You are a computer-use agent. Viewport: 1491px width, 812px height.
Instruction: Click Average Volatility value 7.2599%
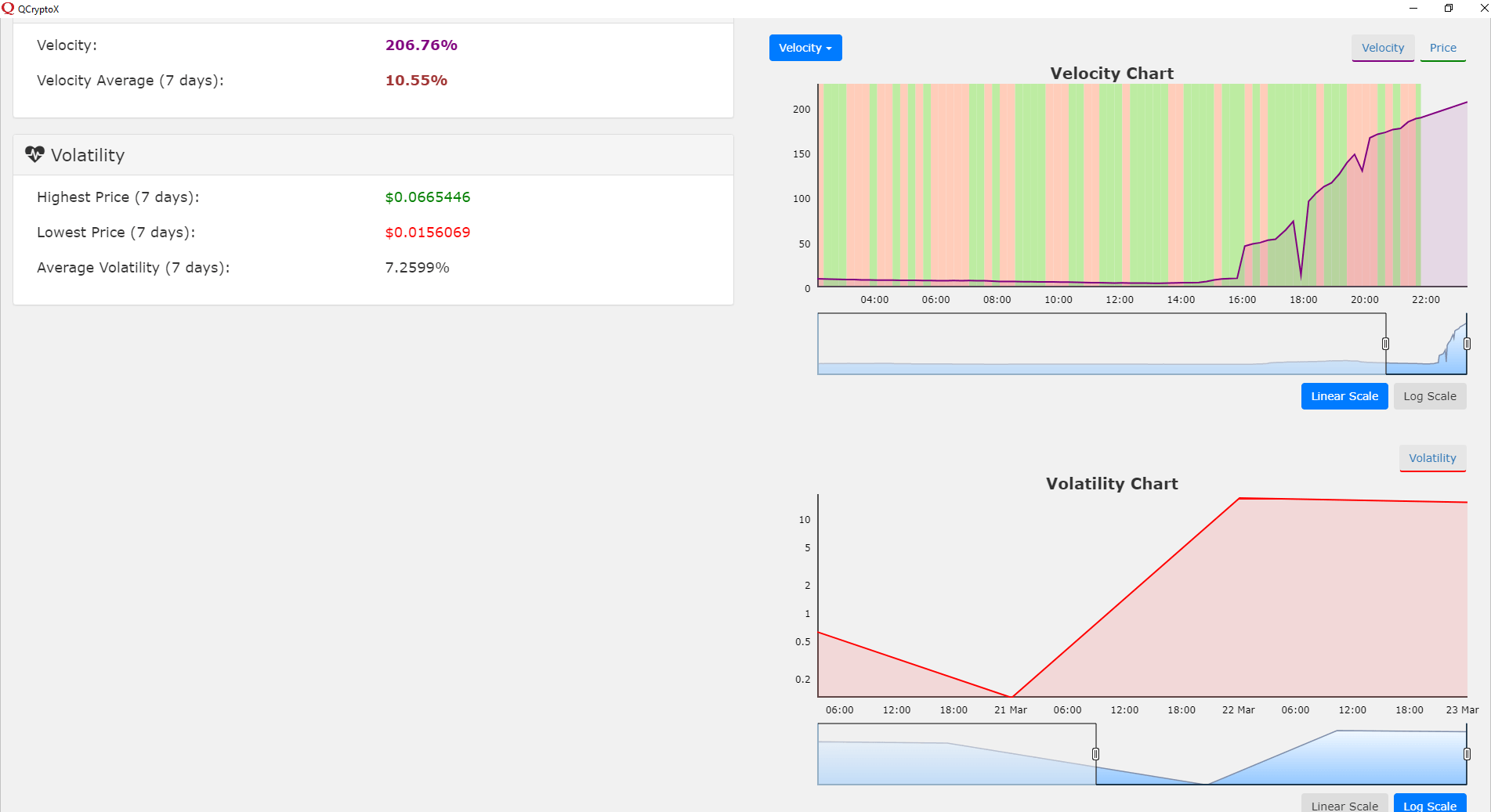pos(417,268)
